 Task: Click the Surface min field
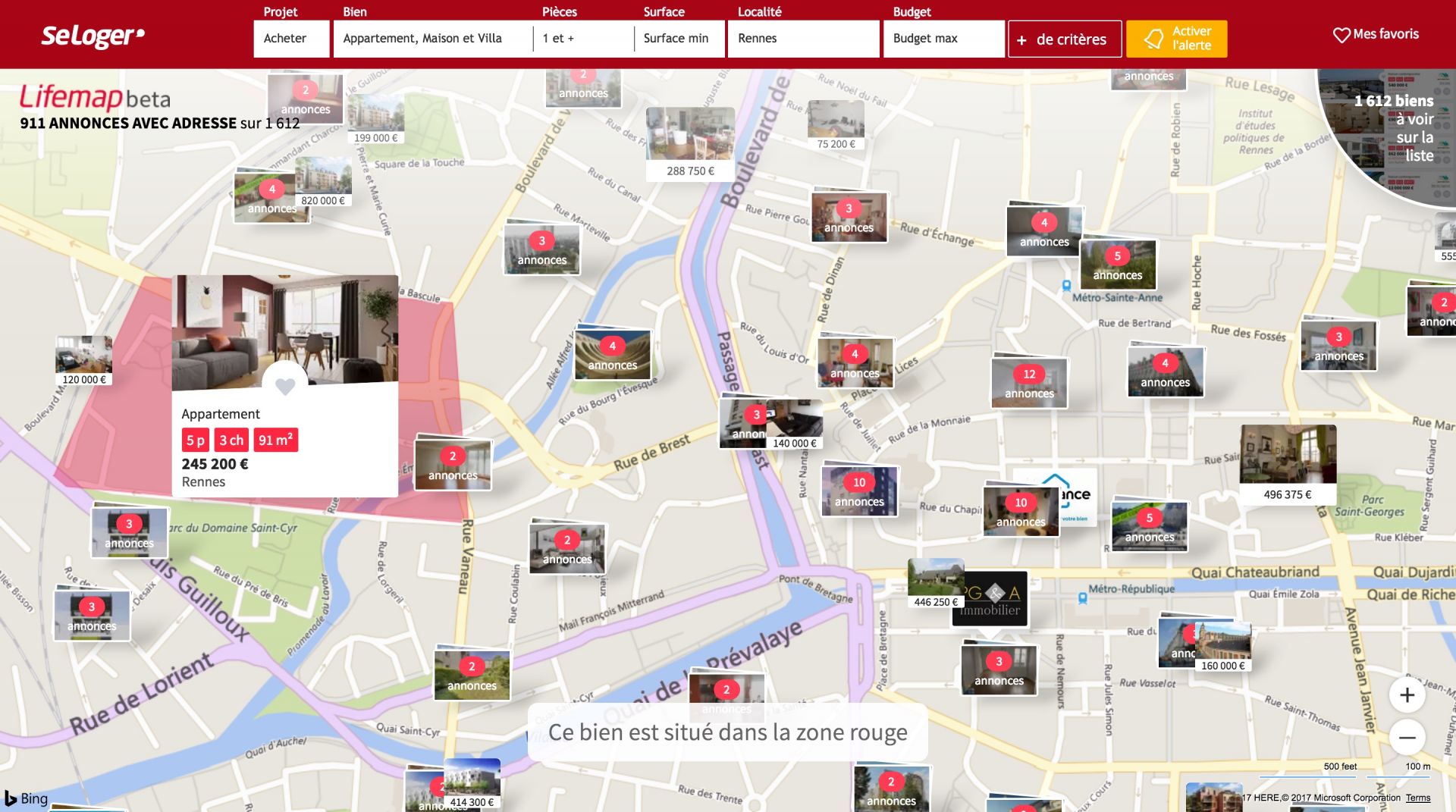679,39
